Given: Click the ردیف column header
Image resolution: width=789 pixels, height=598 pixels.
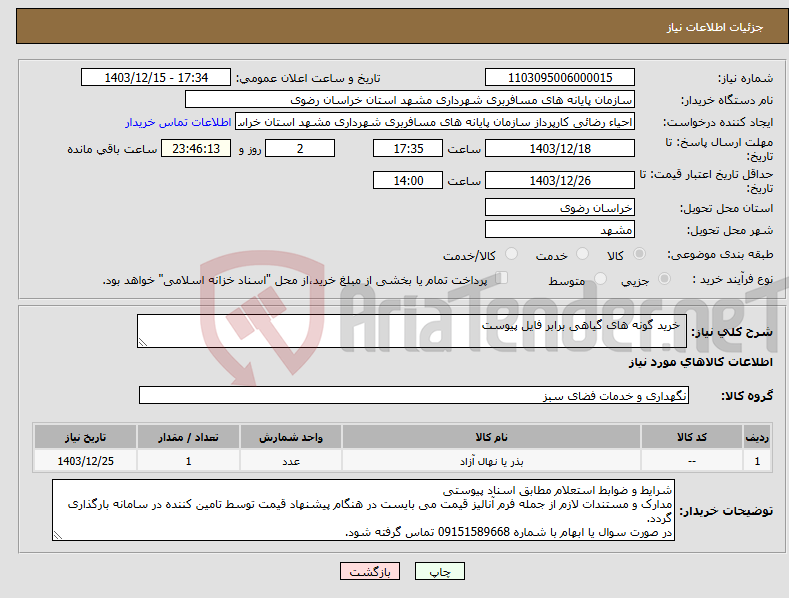Looking at the screenshot, I should coord(757,437).
